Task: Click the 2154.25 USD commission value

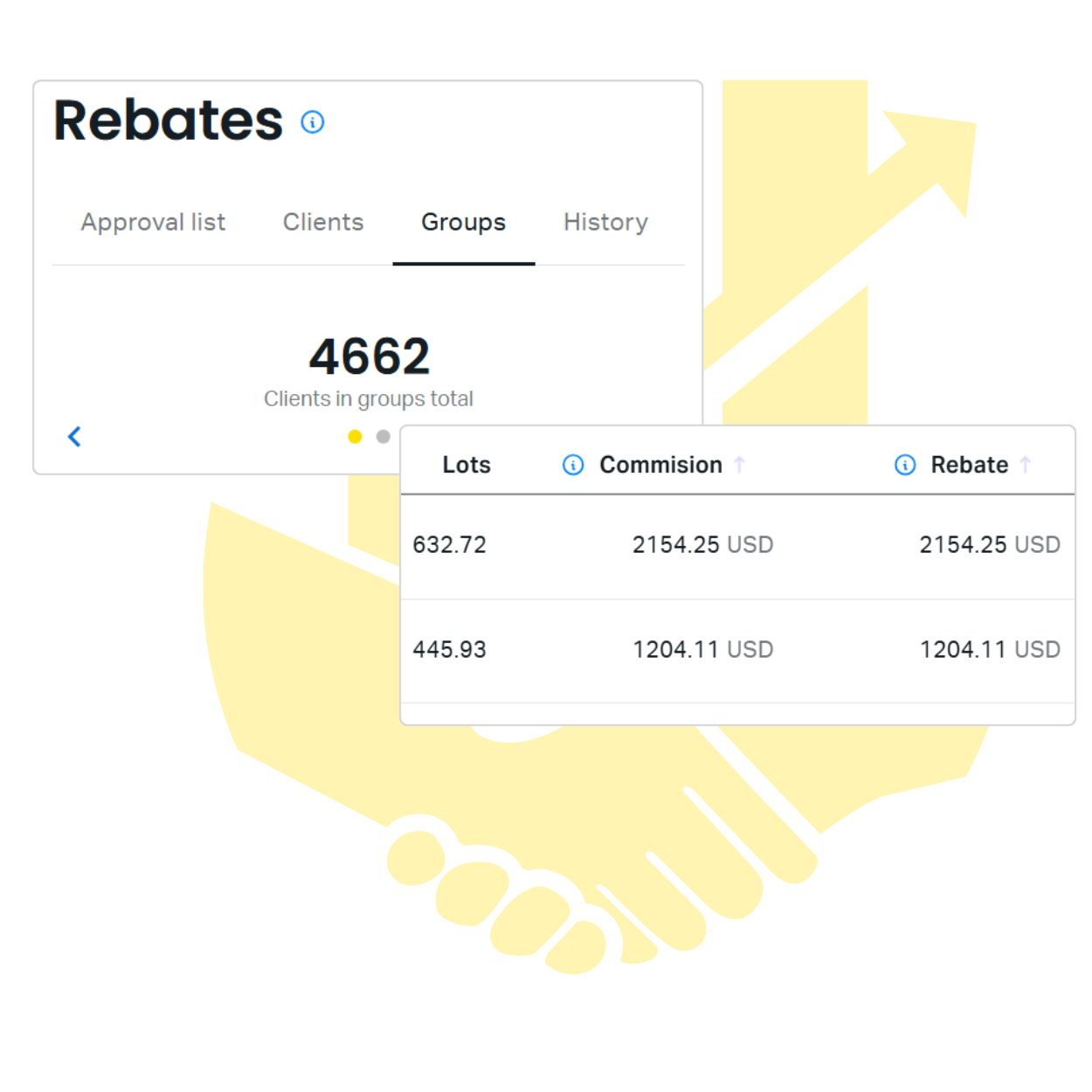Action: (x=702, y=545)
